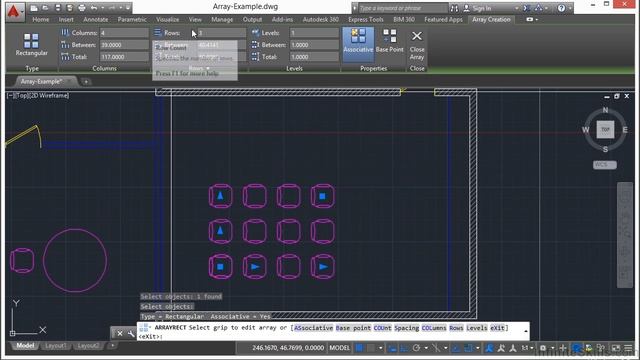The image size is (640, 360).
Task: Click the Open file quick access icon
Action: point(45,8)
